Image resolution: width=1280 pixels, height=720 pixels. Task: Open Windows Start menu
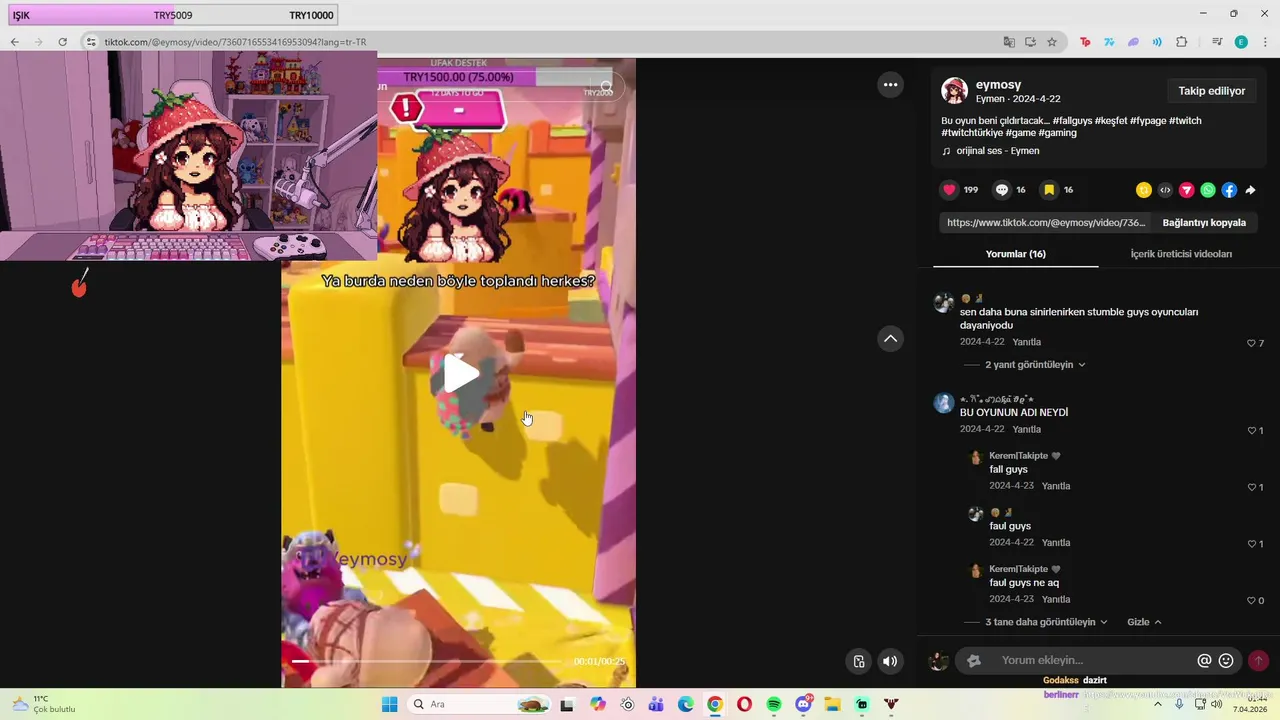[x=389, y=704]
